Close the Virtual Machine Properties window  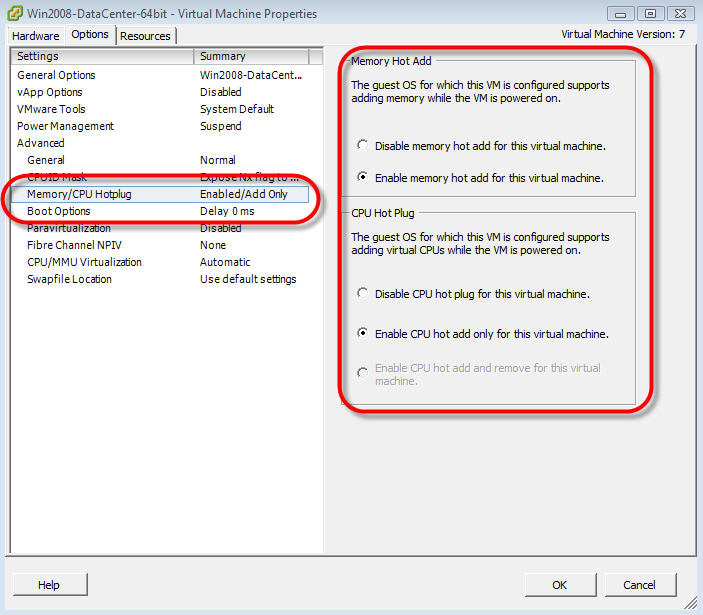pos(681,14)
